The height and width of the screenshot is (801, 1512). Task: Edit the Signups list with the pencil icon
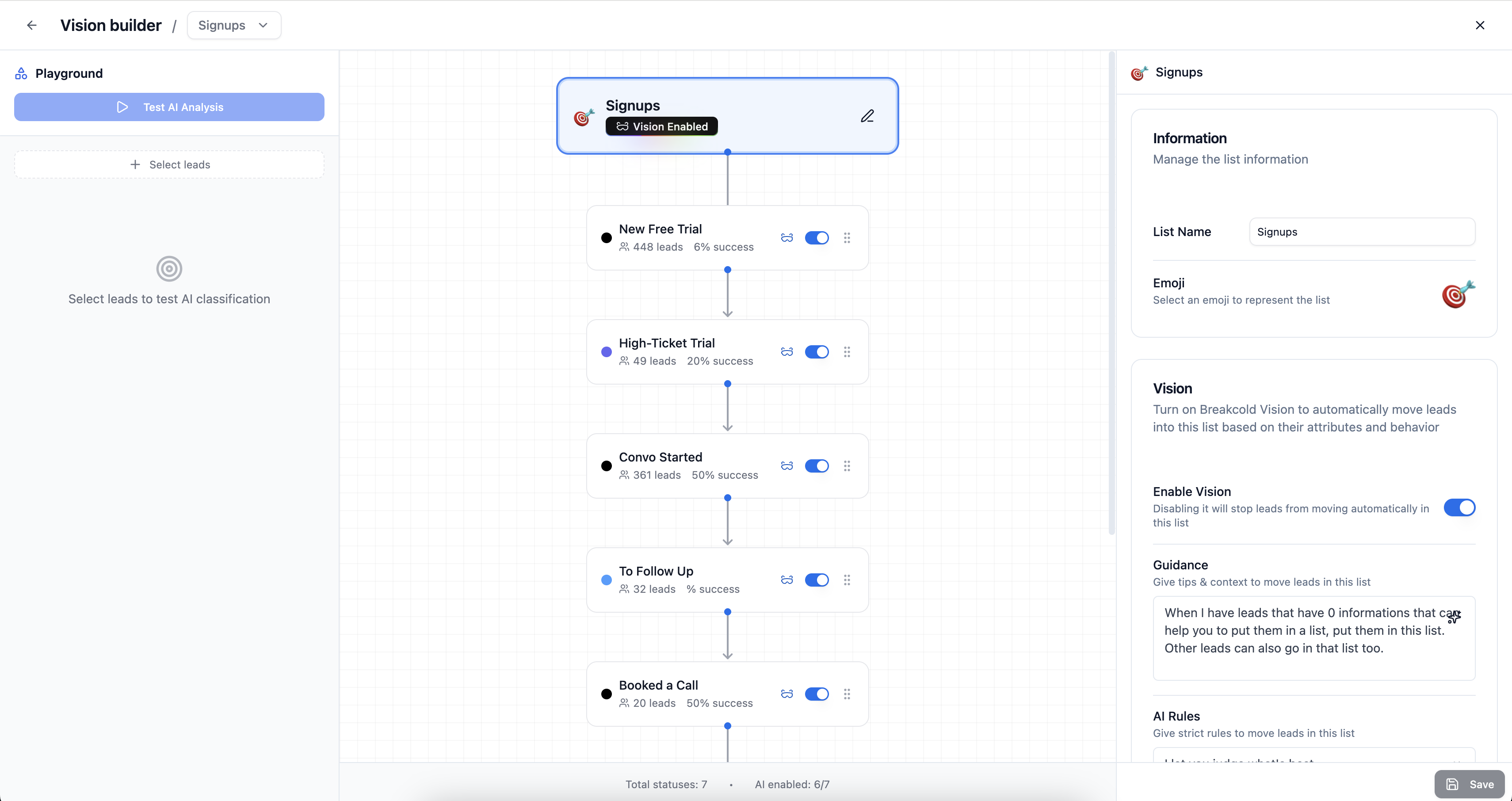[867, 116]
